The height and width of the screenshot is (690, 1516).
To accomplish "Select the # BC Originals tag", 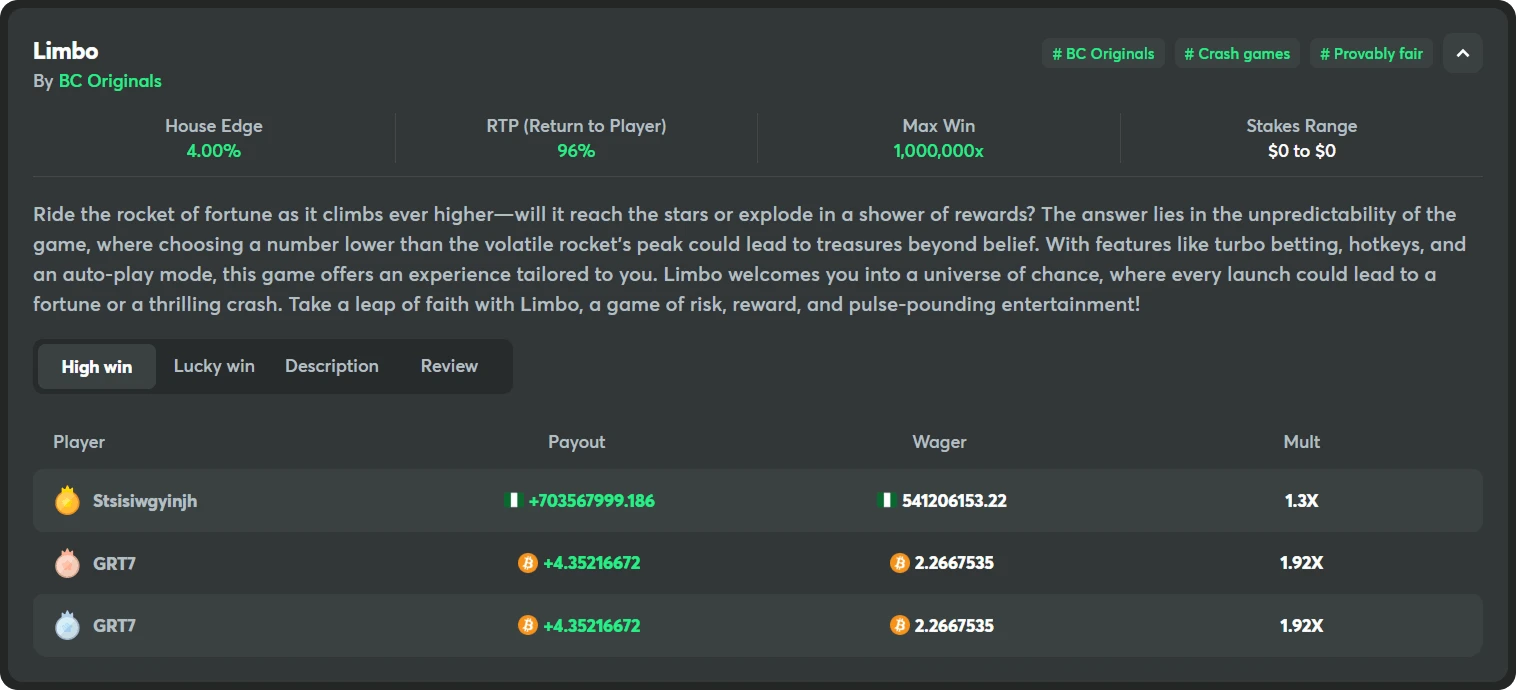I will [1103, 53].
